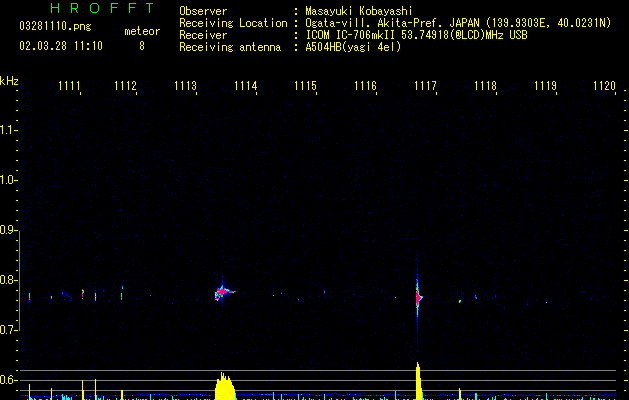
Task: Click the 1.0 kHz frequency label
Action: 7,180
